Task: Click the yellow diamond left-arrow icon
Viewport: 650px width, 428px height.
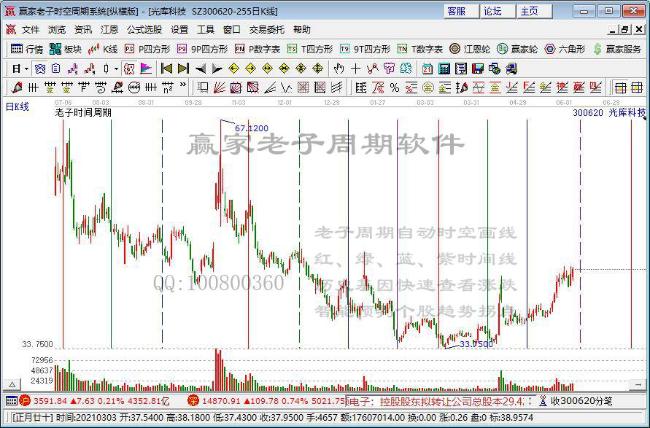Action: 234,69
